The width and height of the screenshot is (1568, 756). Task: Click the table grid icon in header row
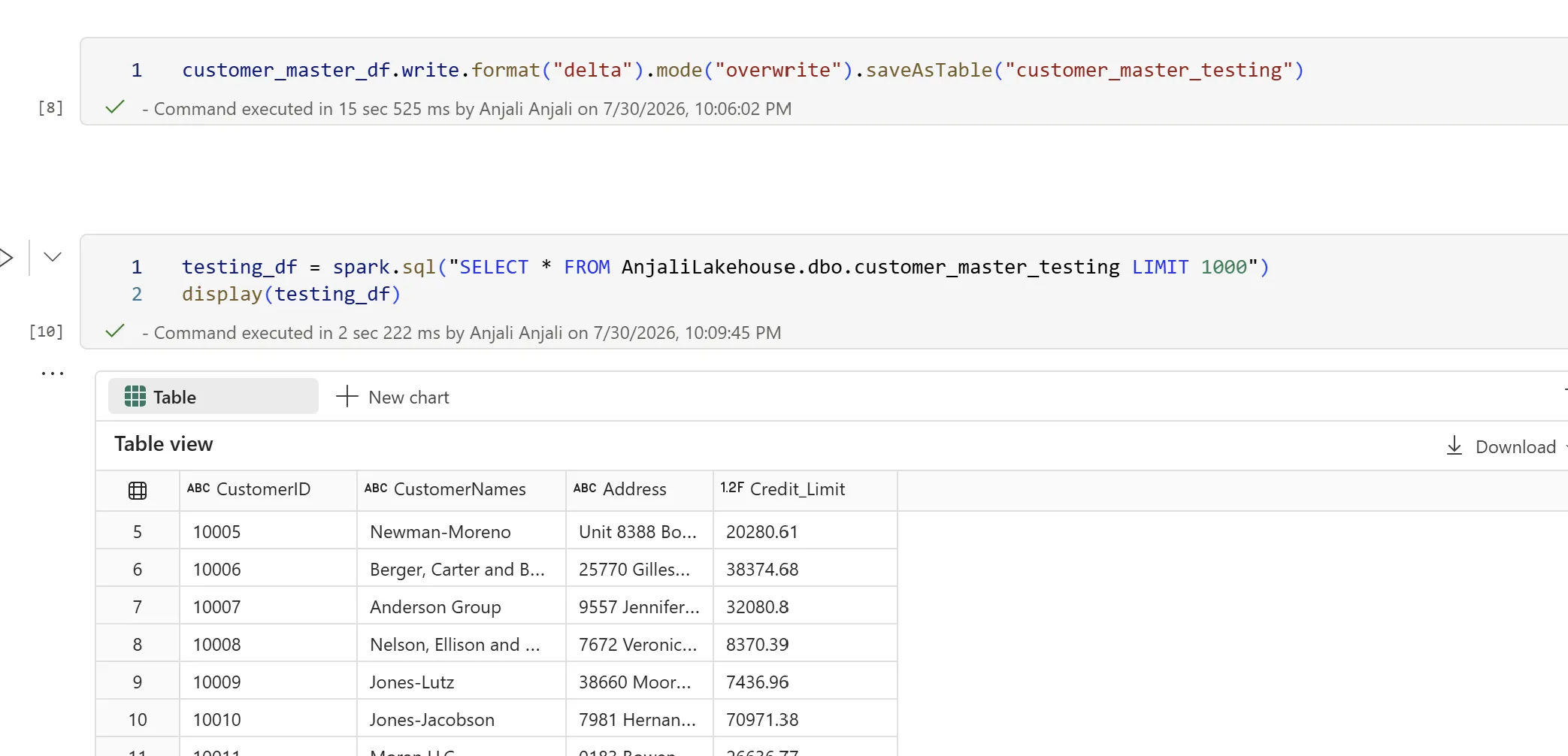[x=138, y=491]
